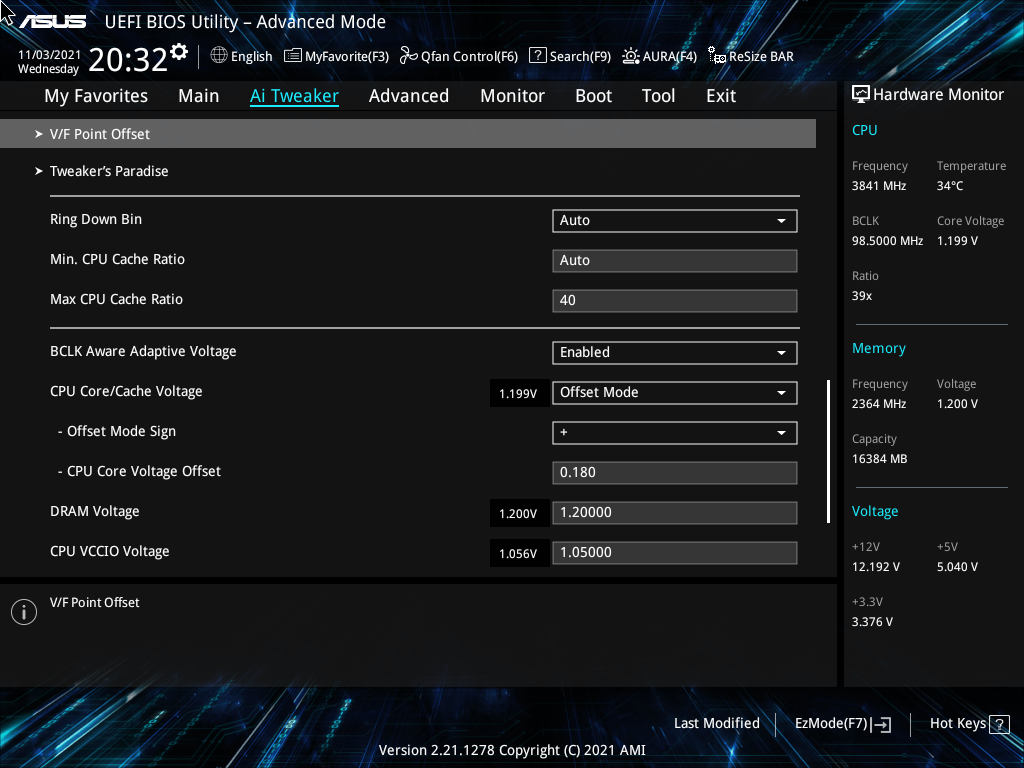The width and height of the screenshot is (1024, 768).
Task: Click the settings gear next to the clock
Action: (x=179, y=52)
